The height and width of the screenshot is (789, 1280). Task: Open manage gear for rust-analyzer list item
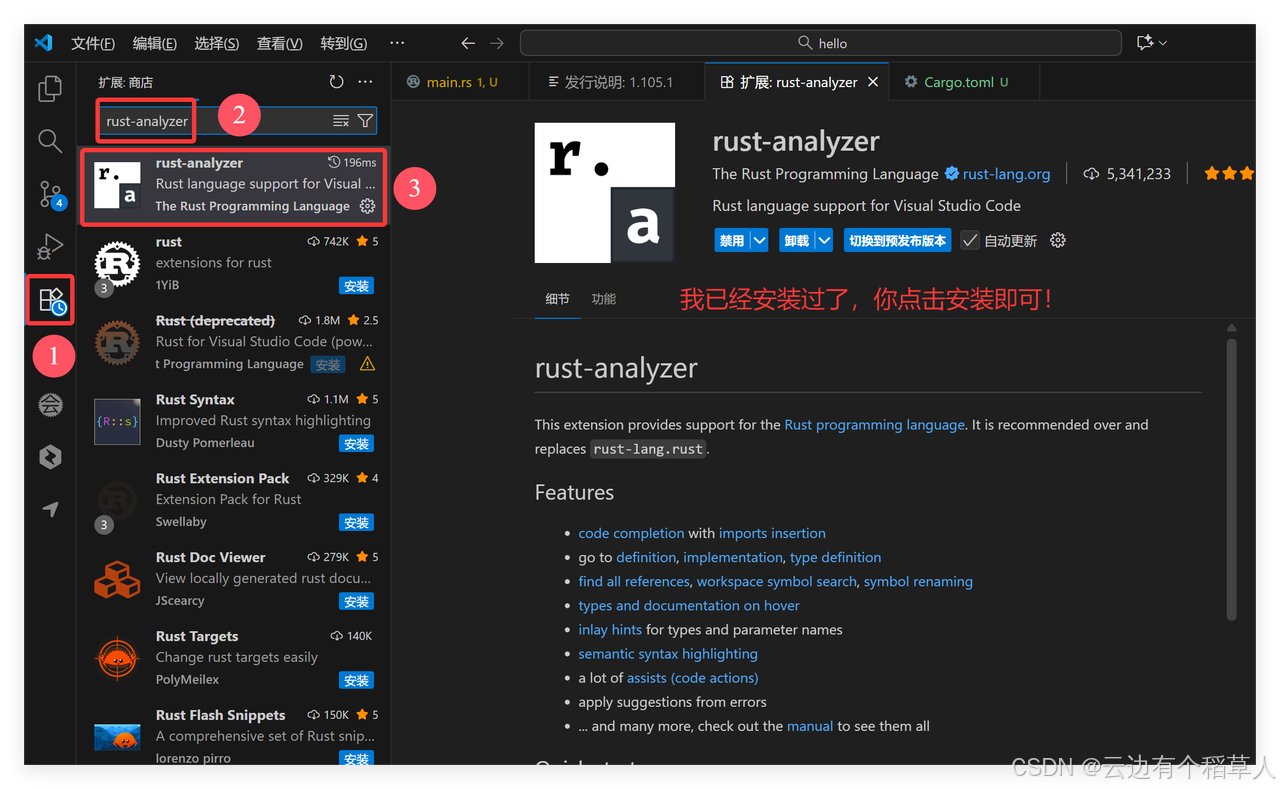(367, 206)
